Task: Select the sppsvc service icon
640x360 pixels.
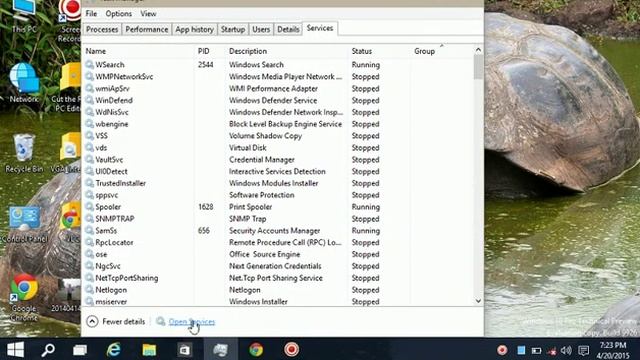Action: point(89,195)
